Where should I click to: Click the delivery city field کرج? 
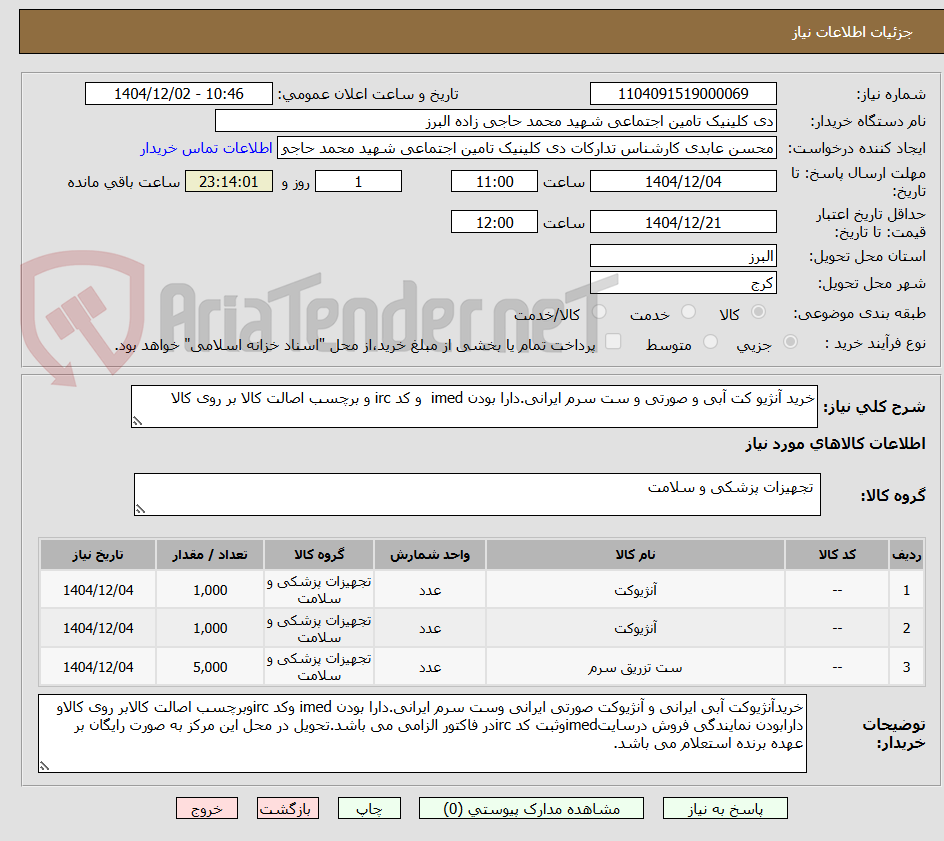(x=683, y=283)
